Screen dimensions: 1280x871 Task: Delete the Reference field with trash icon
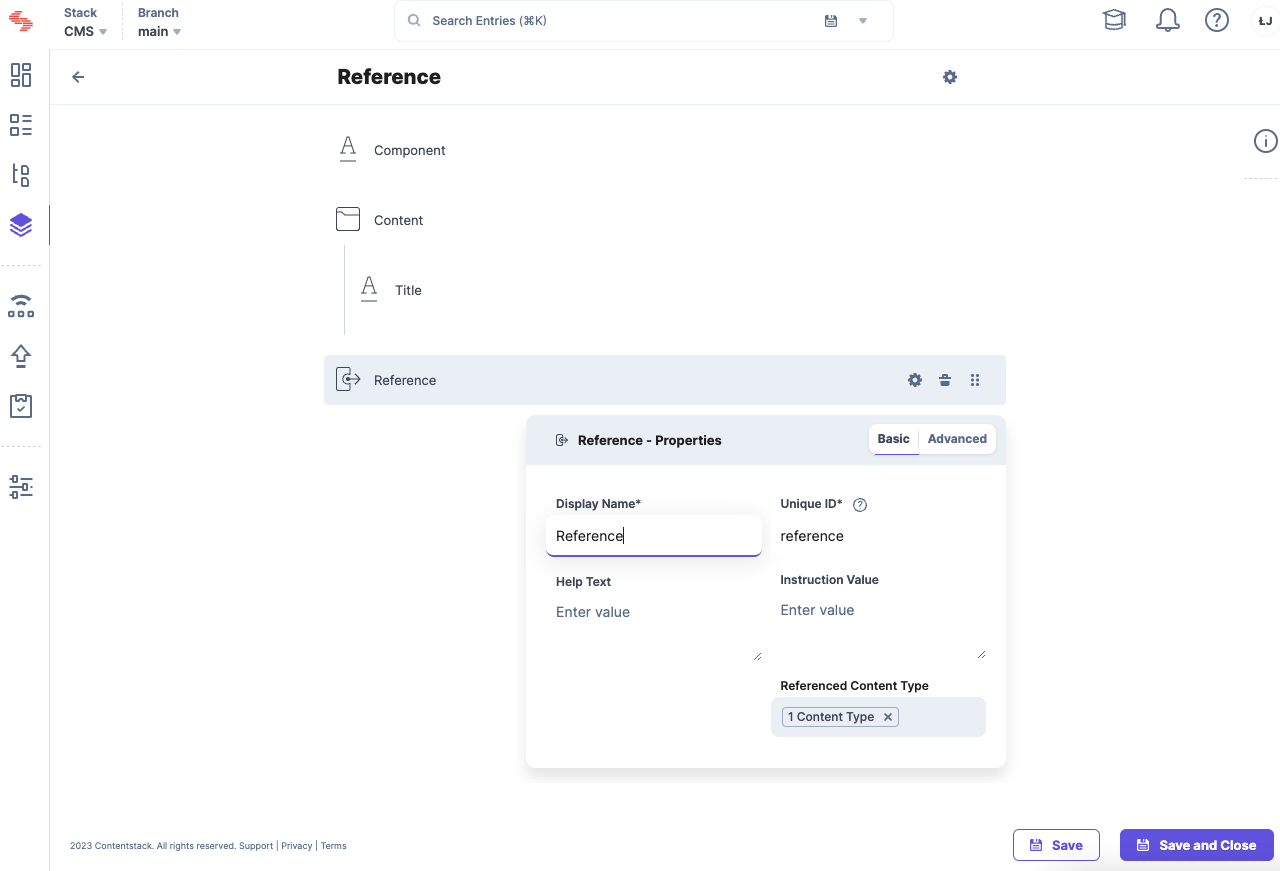click(x=945, y=380)
